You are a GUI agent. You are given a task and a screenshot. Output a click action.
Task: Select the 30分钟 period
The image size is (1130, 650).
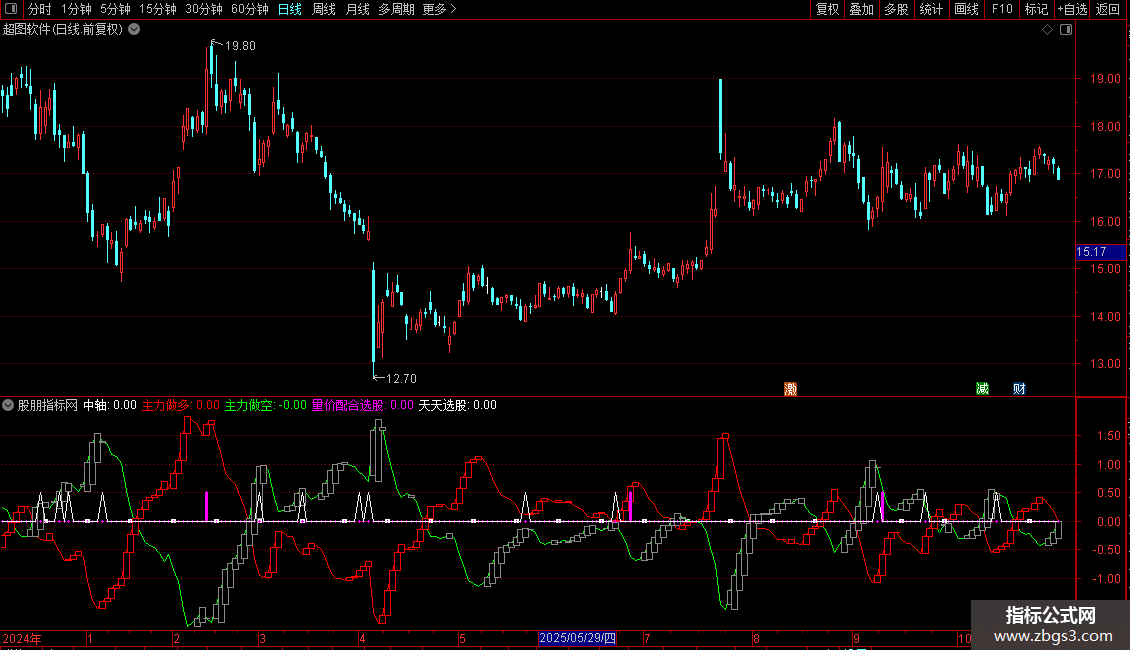coord(203,9)
